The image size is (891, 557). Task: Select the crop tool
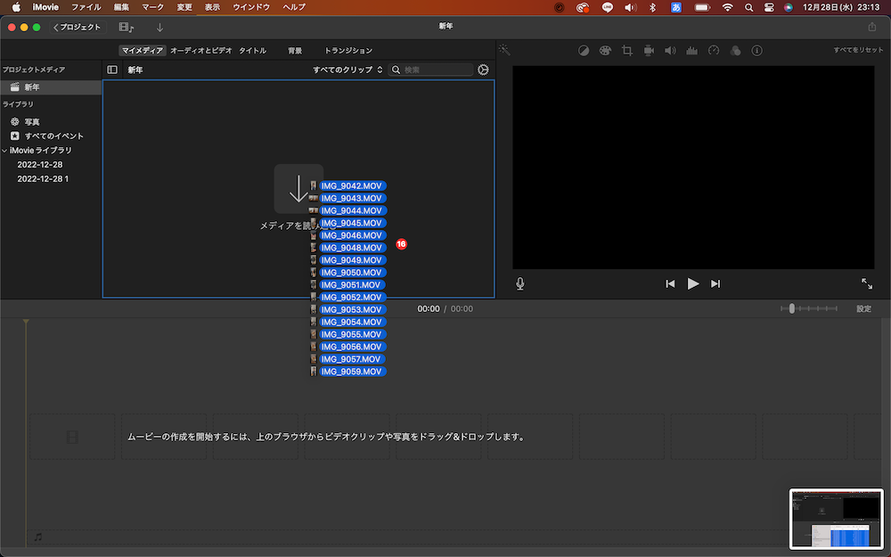628,50
